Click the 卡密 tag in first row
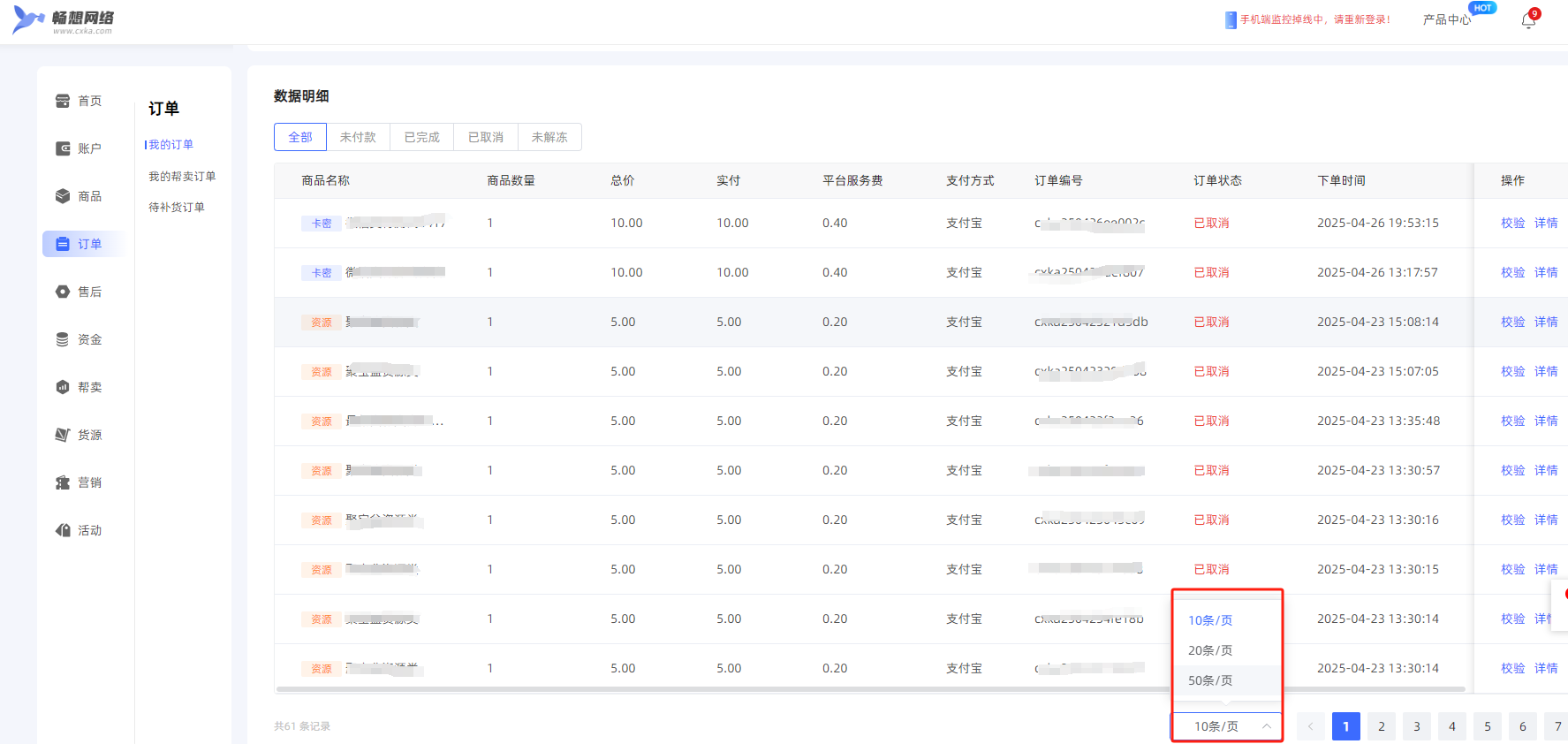 tap(322, 224)
